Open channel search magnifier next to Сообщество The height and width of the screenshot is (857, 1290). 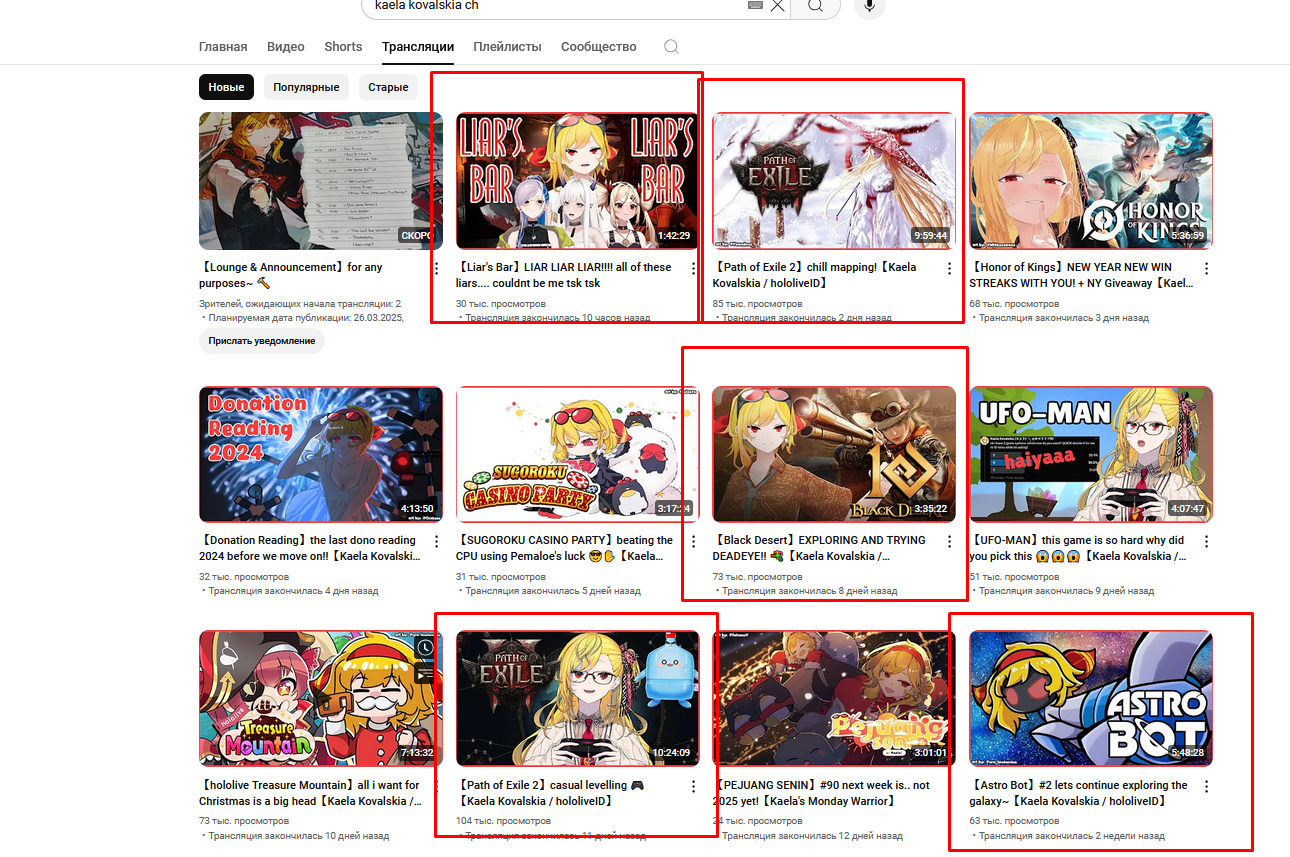point(671,47)
